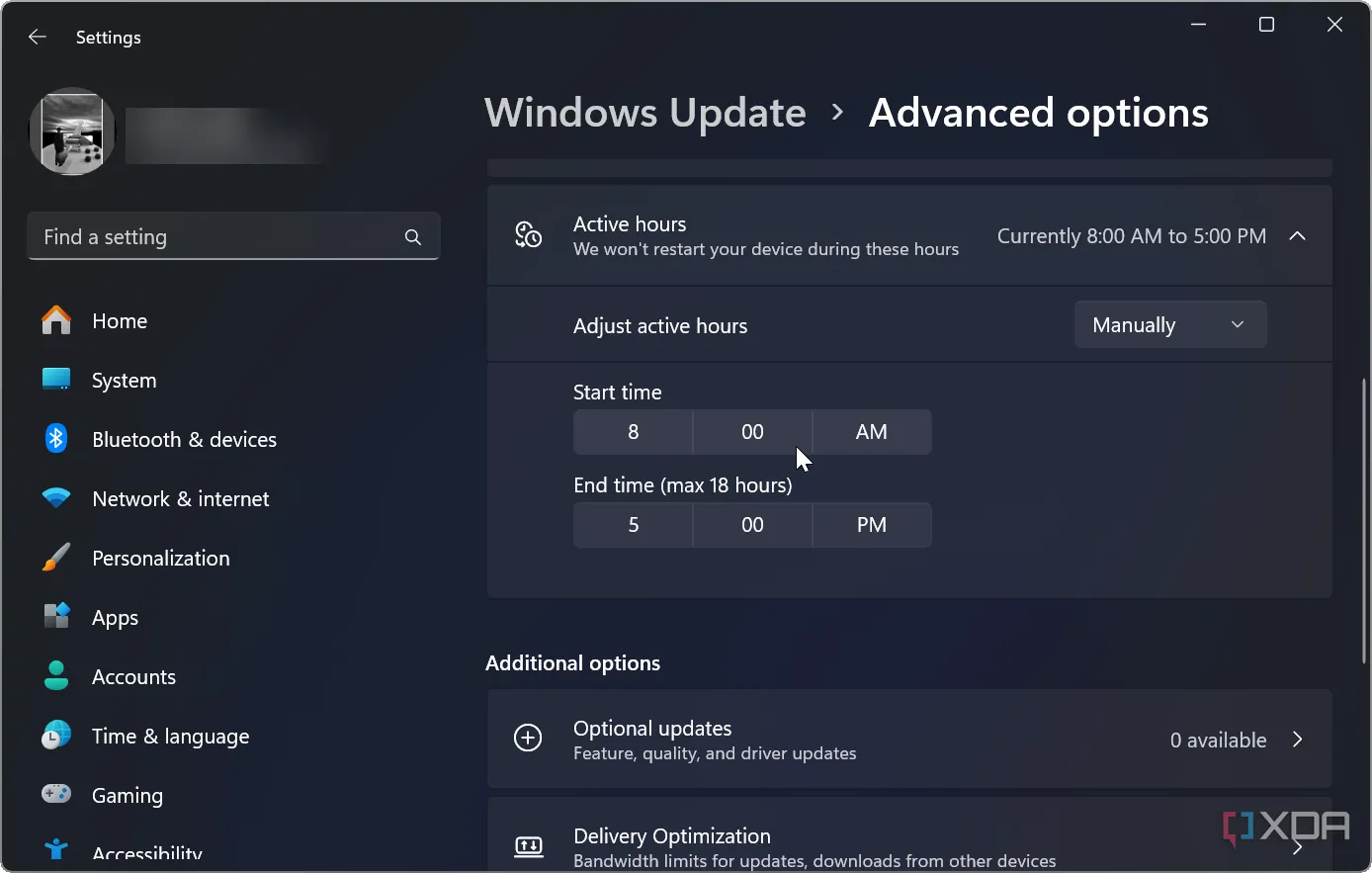
Task: Change the end time PM selector
Action: coord(871,525)
